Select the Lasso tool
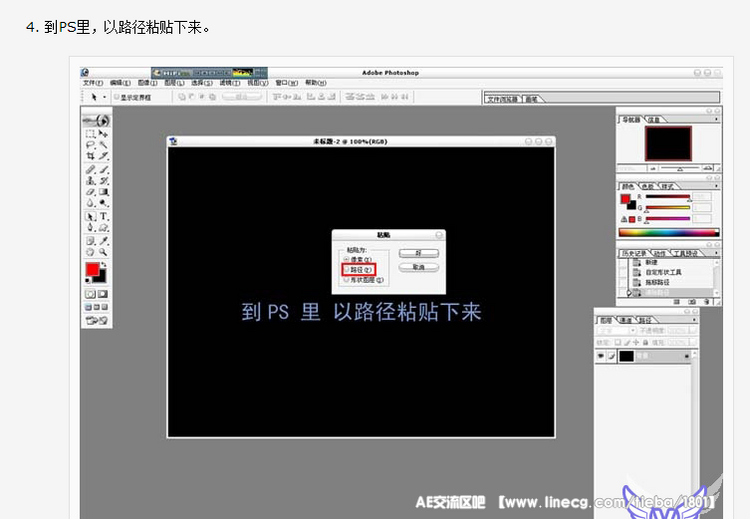This screenshot has width=750, height=519. click(90, 144)
